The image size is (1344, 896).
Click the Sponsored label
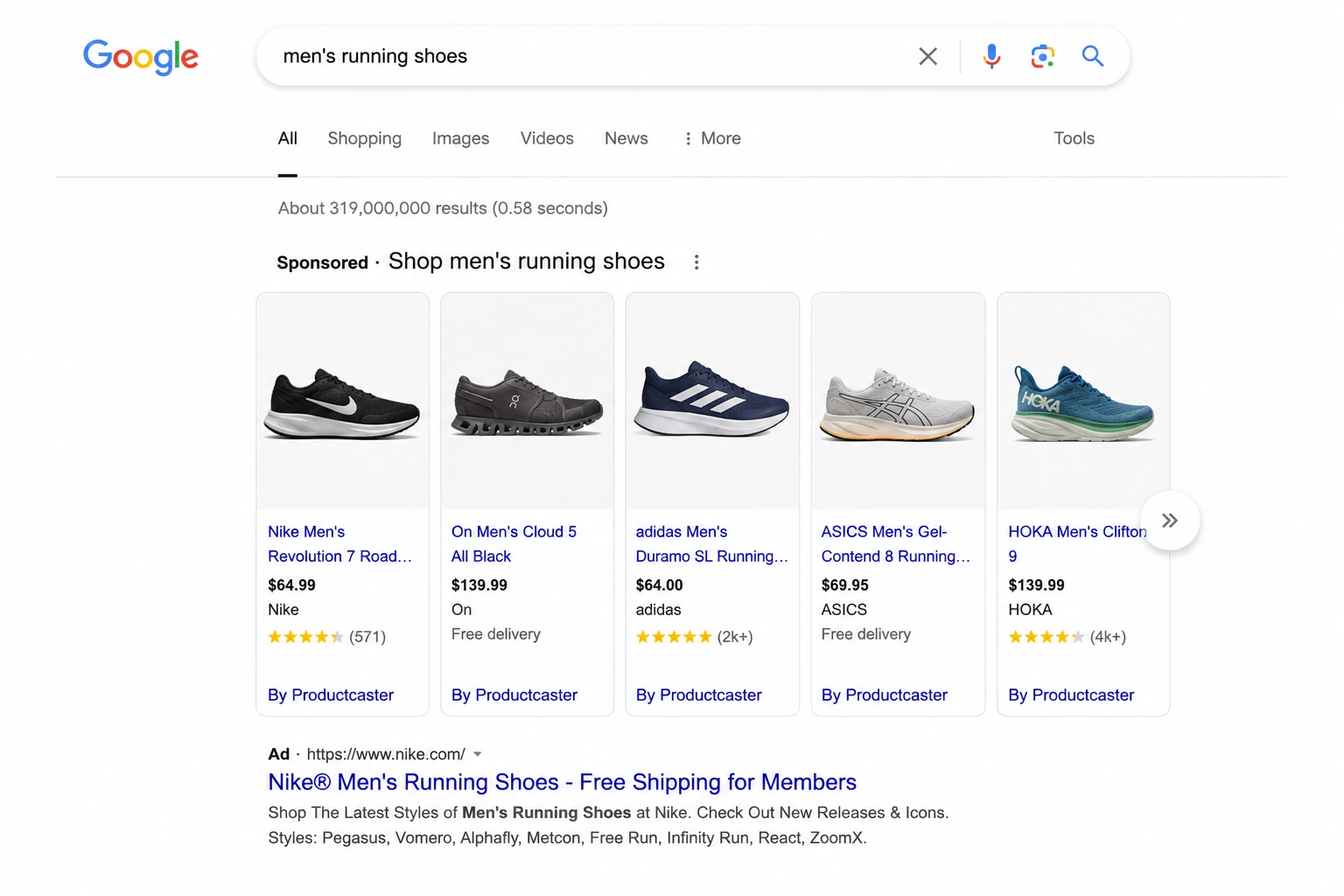[323, 262]
